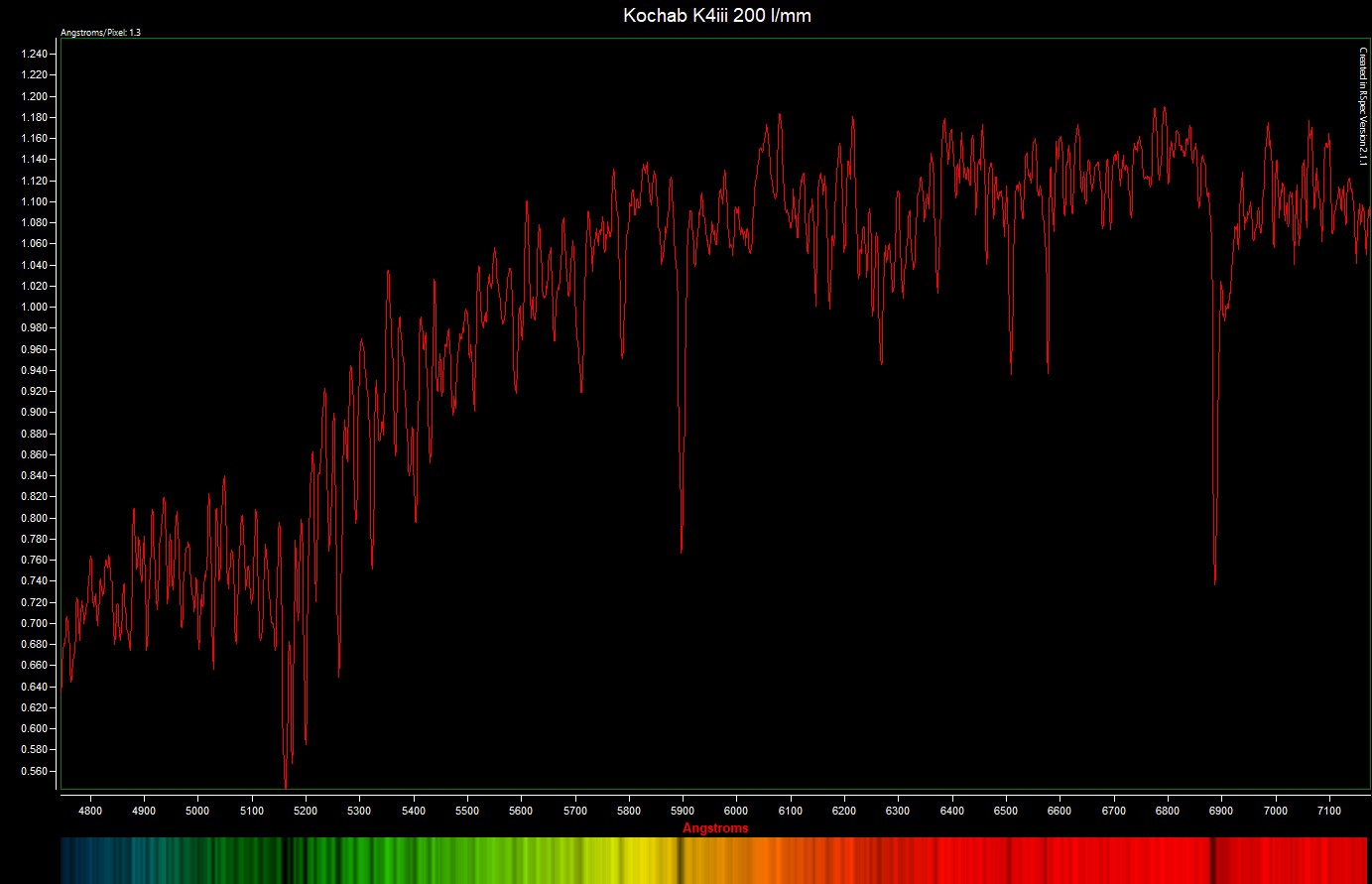Select the 5900 x-axis tick label
Image resolution: width=1372 pixels, height=884 pixels.
(683, 811)
